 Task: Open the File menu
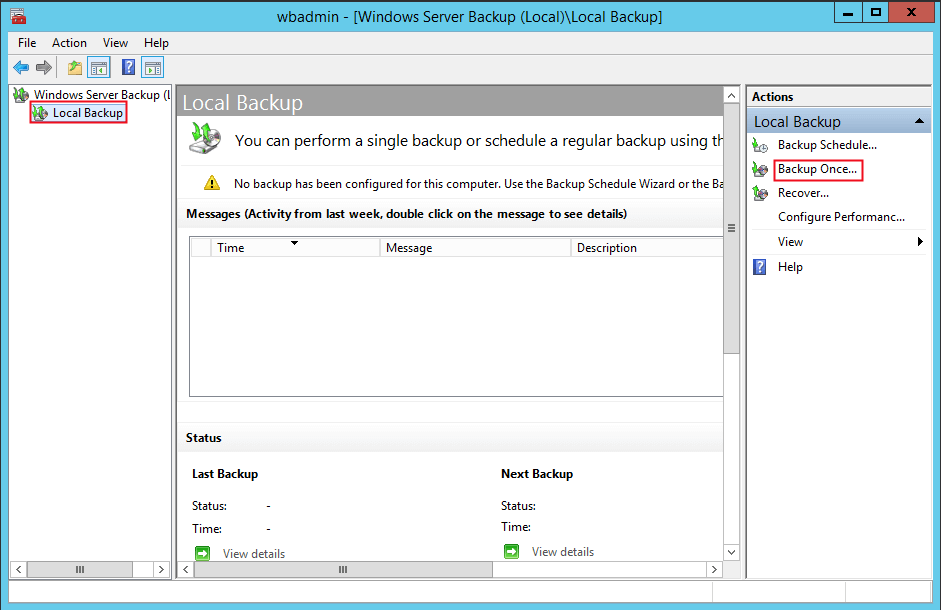27,43
